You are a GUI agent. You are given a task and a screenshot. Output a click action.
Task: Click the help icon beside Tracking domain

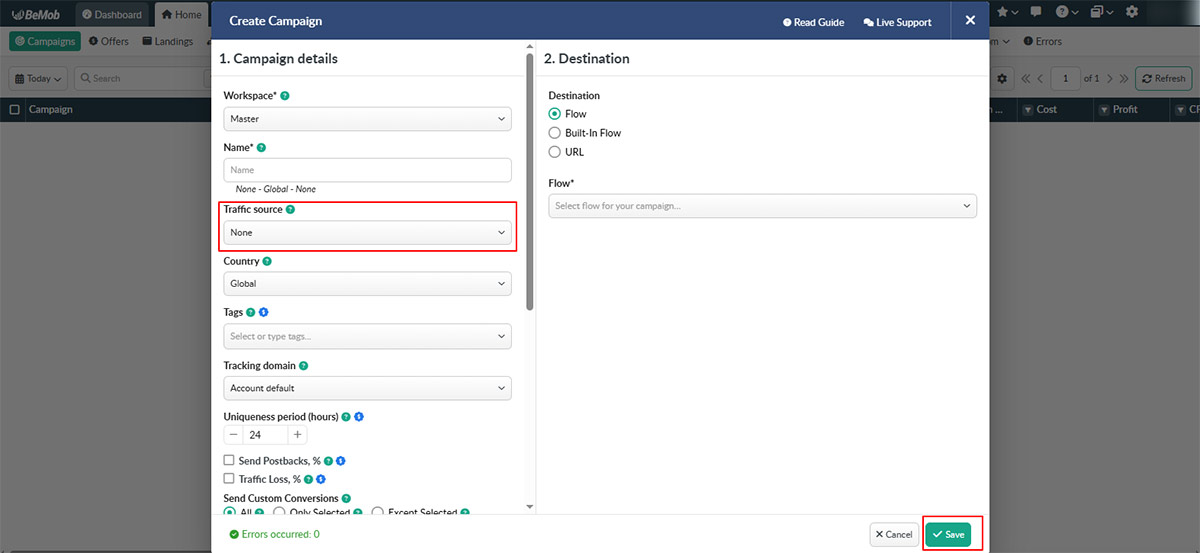(303, 366)
